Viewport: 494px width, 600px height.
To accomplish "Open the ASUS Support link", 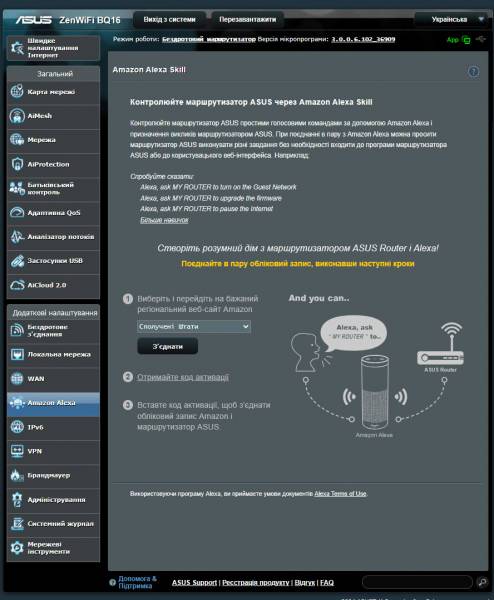I will coord(194,582).
